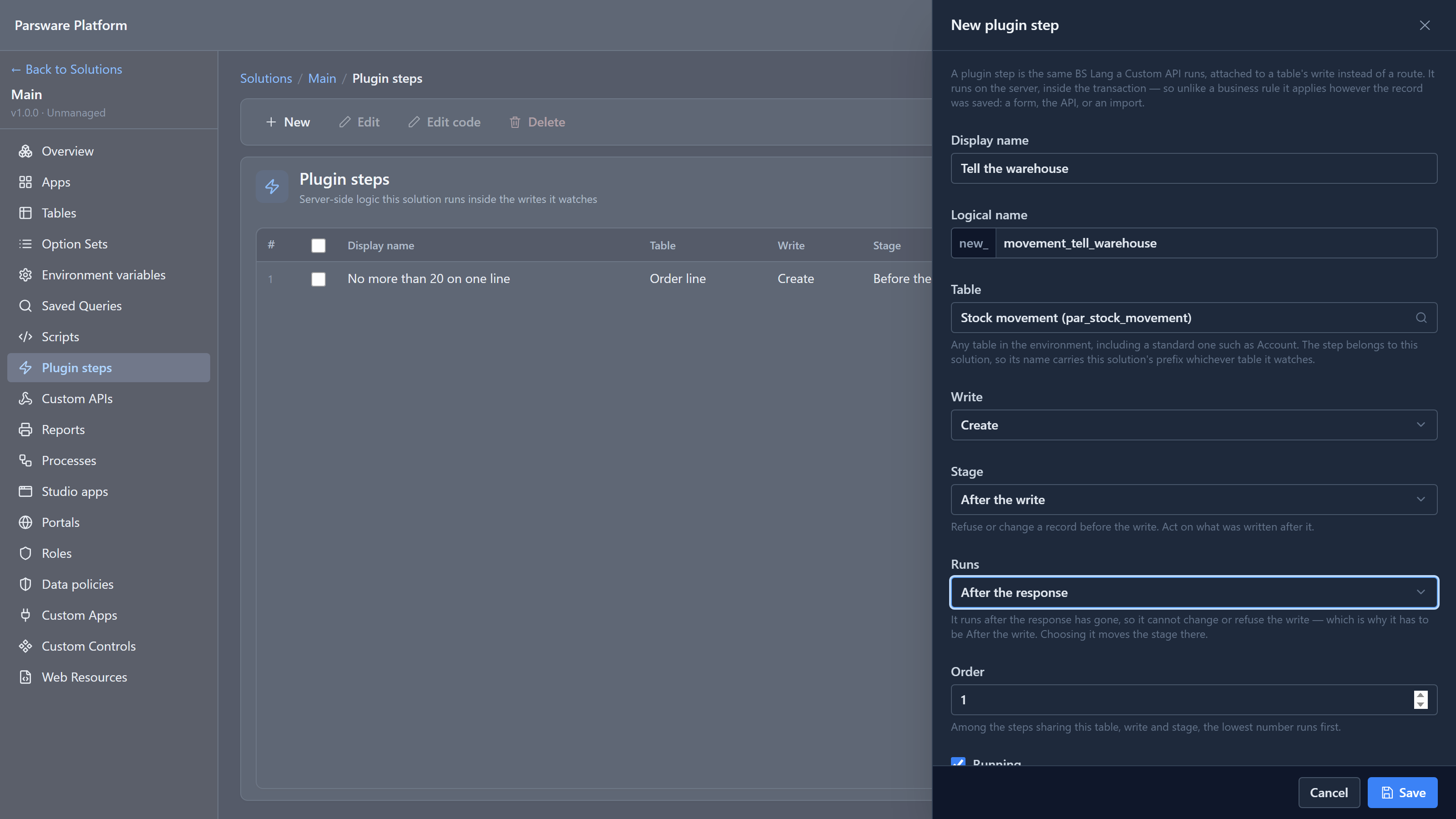1456x819 pixels.
Task: Open the Overview sidebar icon
Action: point(25,151)
